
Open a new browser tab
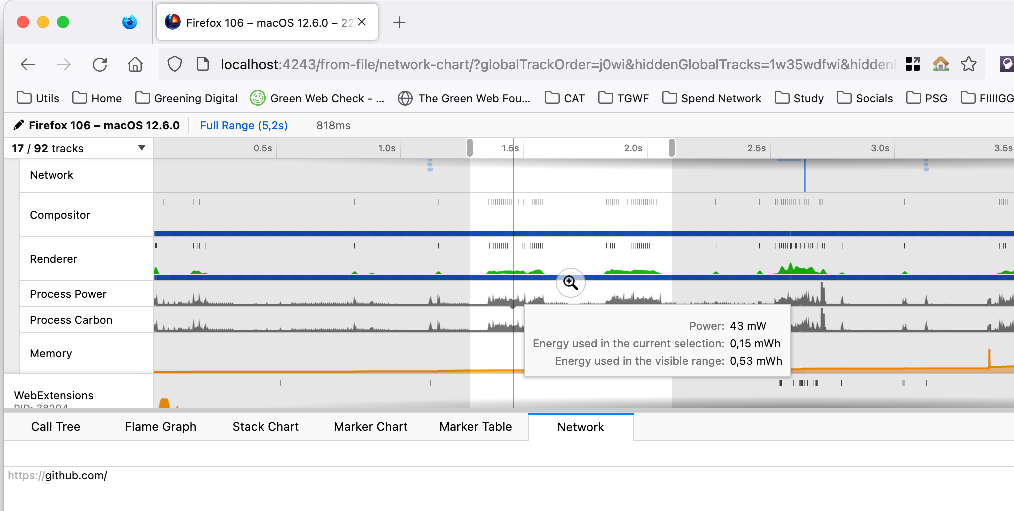pos(399,22)
